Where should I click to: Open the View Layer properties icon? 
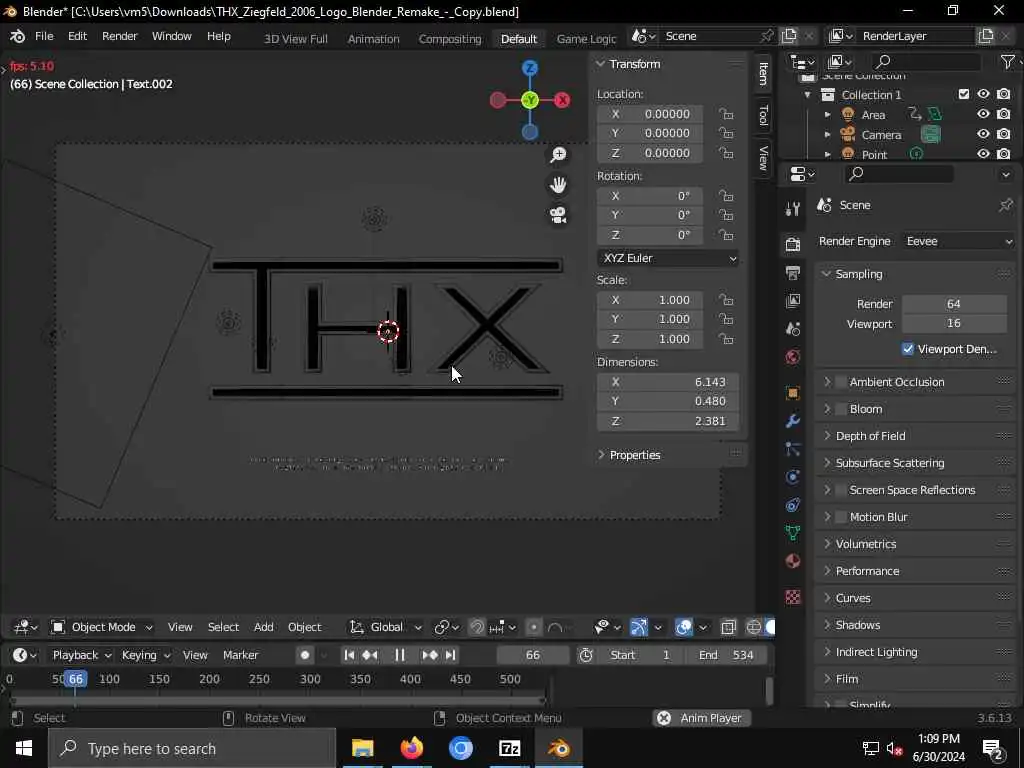point(793,300)
